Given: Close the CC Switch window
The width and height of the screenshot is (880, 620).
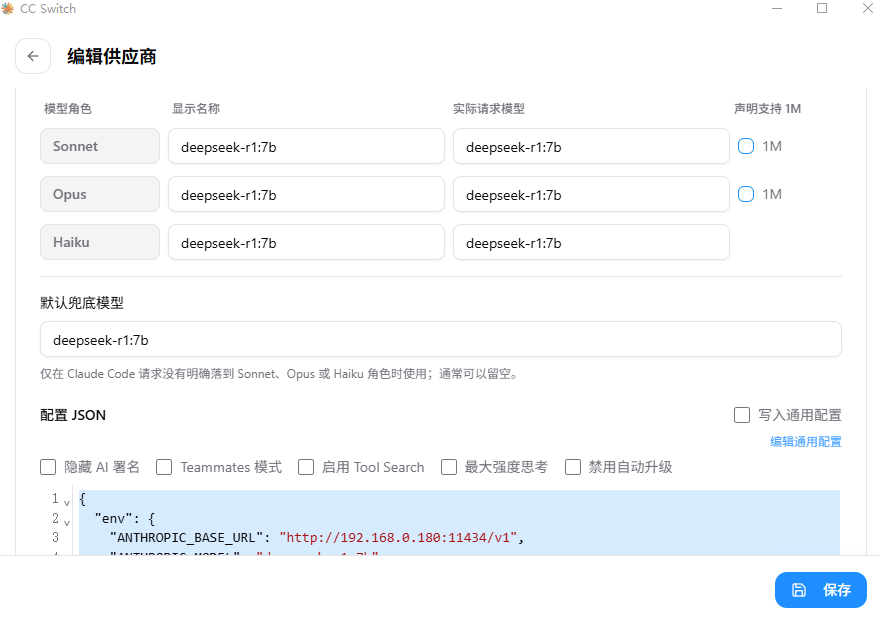Looking at the screenshot, I should point(867,8).
